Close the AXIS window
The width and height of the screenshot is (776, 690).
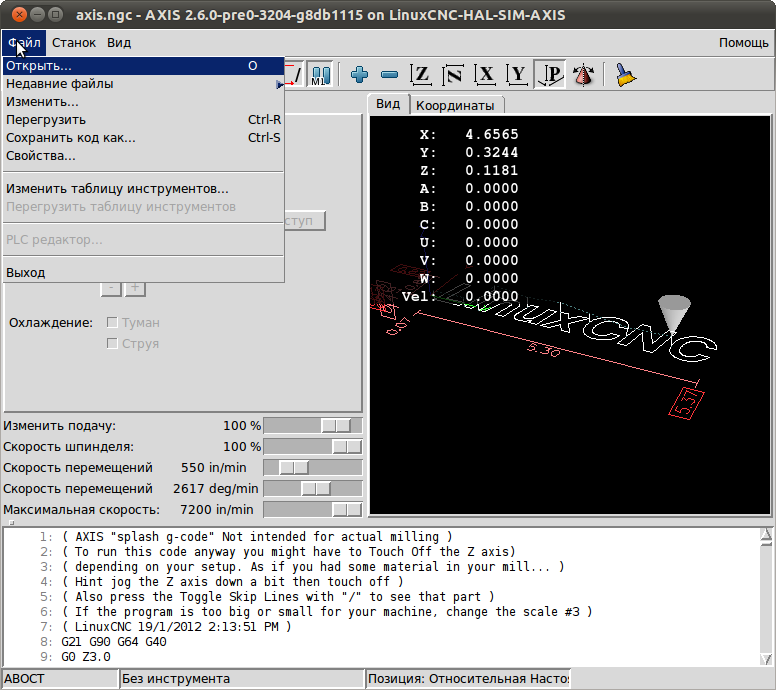tap(19, 14)
